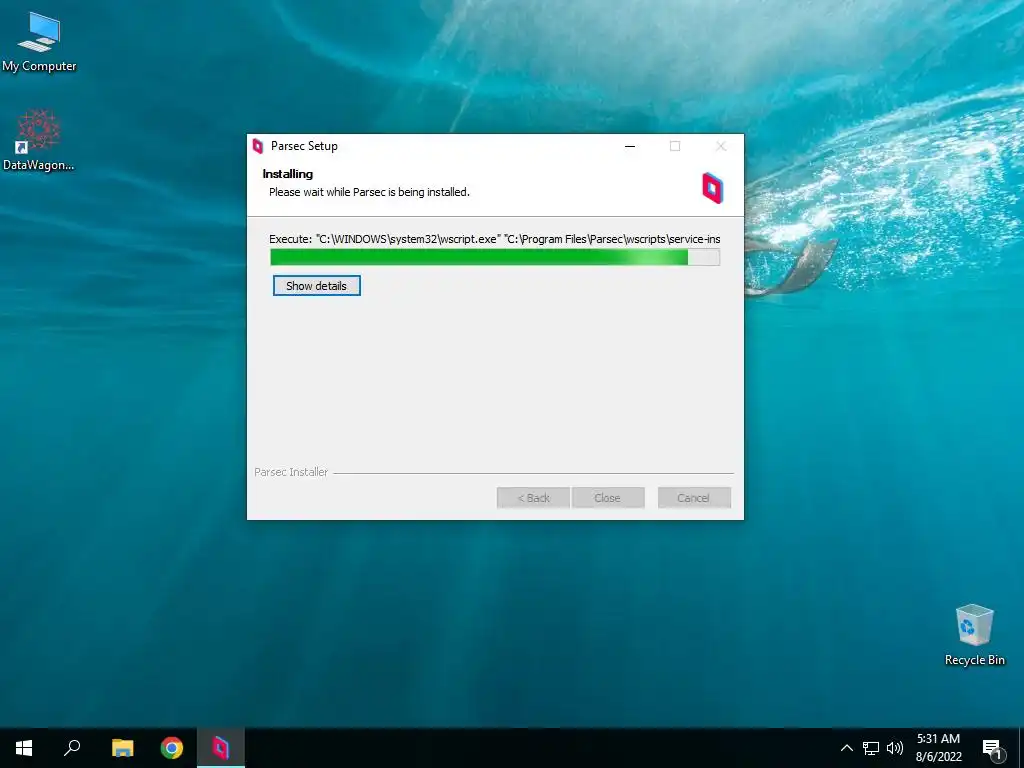This screenshot has width=1024, height=768.
Task: Click the disabled Back button
Action: (x=533, y=498)
